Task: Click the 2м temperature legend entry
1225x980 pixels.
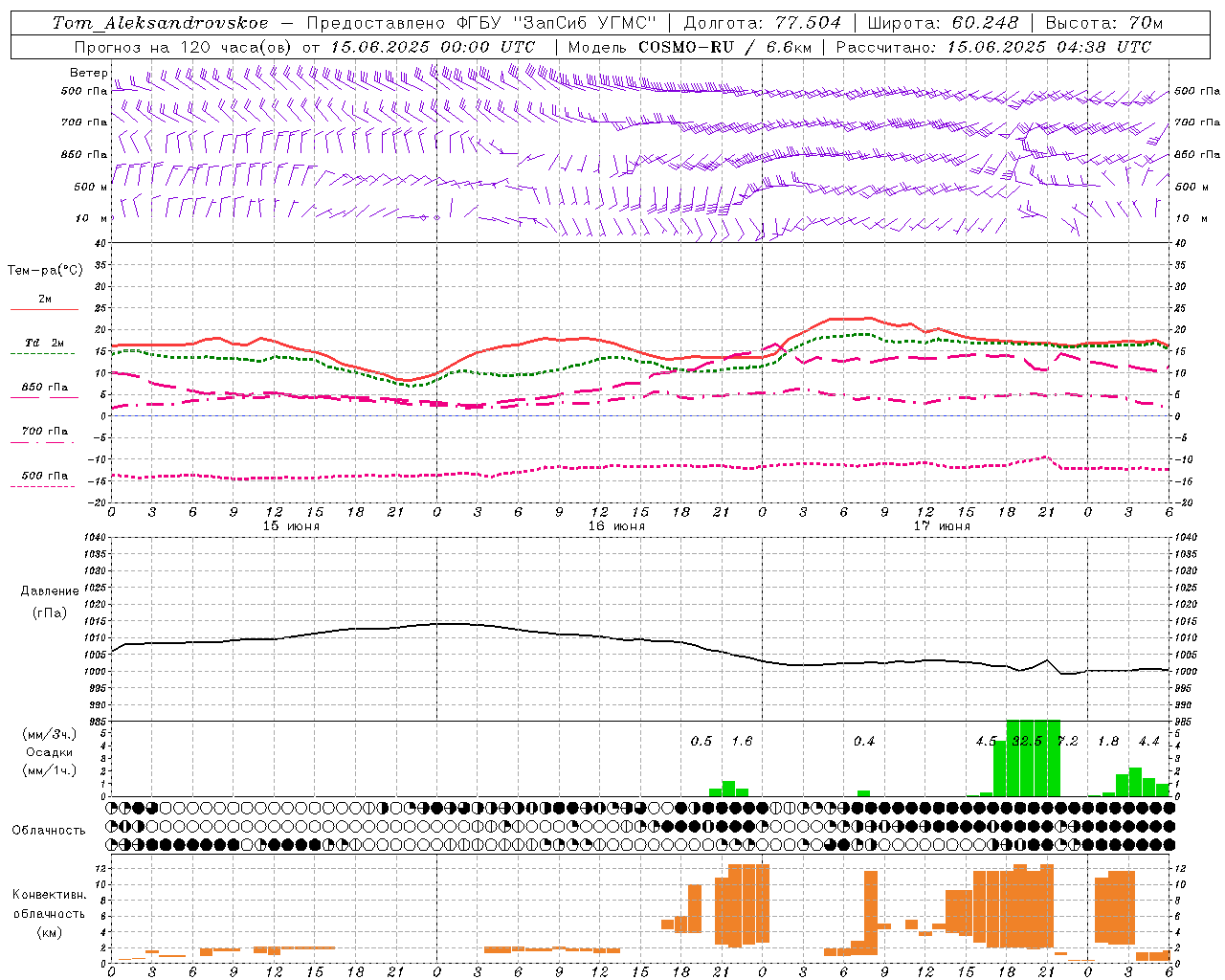Action: (x=45, y=300)
